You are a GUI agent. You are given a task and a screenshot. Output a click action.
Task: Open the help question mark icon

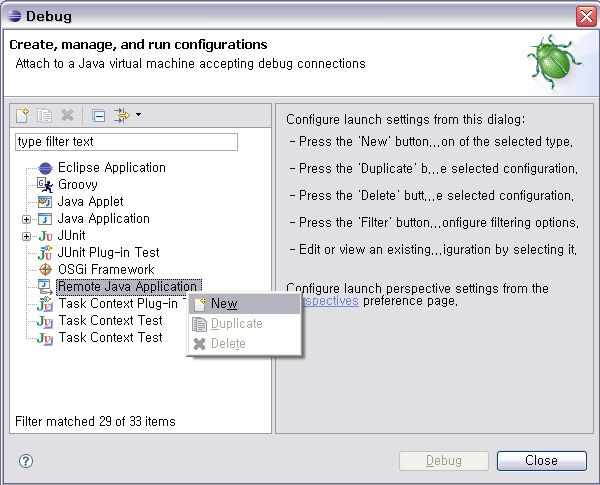(26, 461)
